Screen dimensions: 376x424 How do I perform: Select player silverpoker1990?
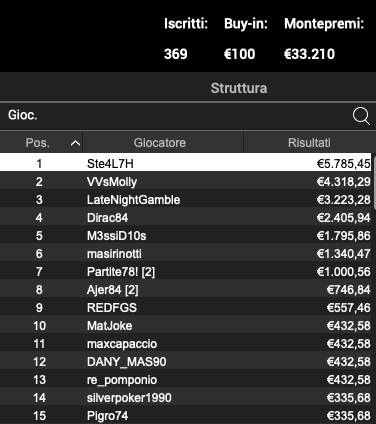(185, 398)
